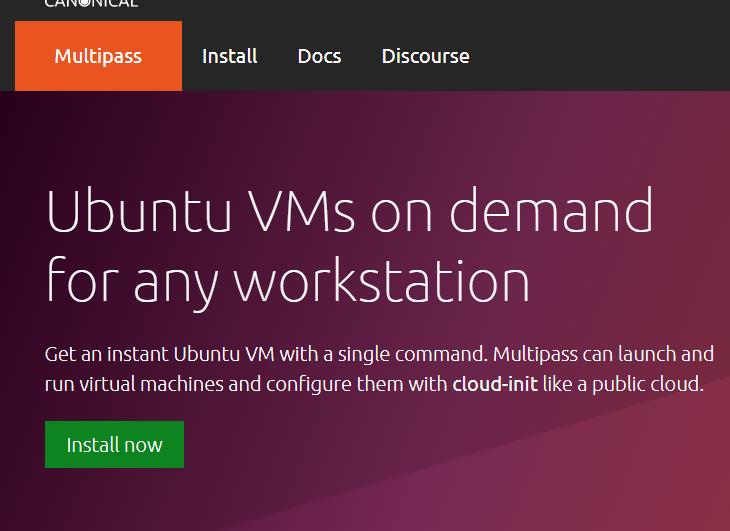Open the Docs navigation link
730x531 pixels.
click(319, 56)
